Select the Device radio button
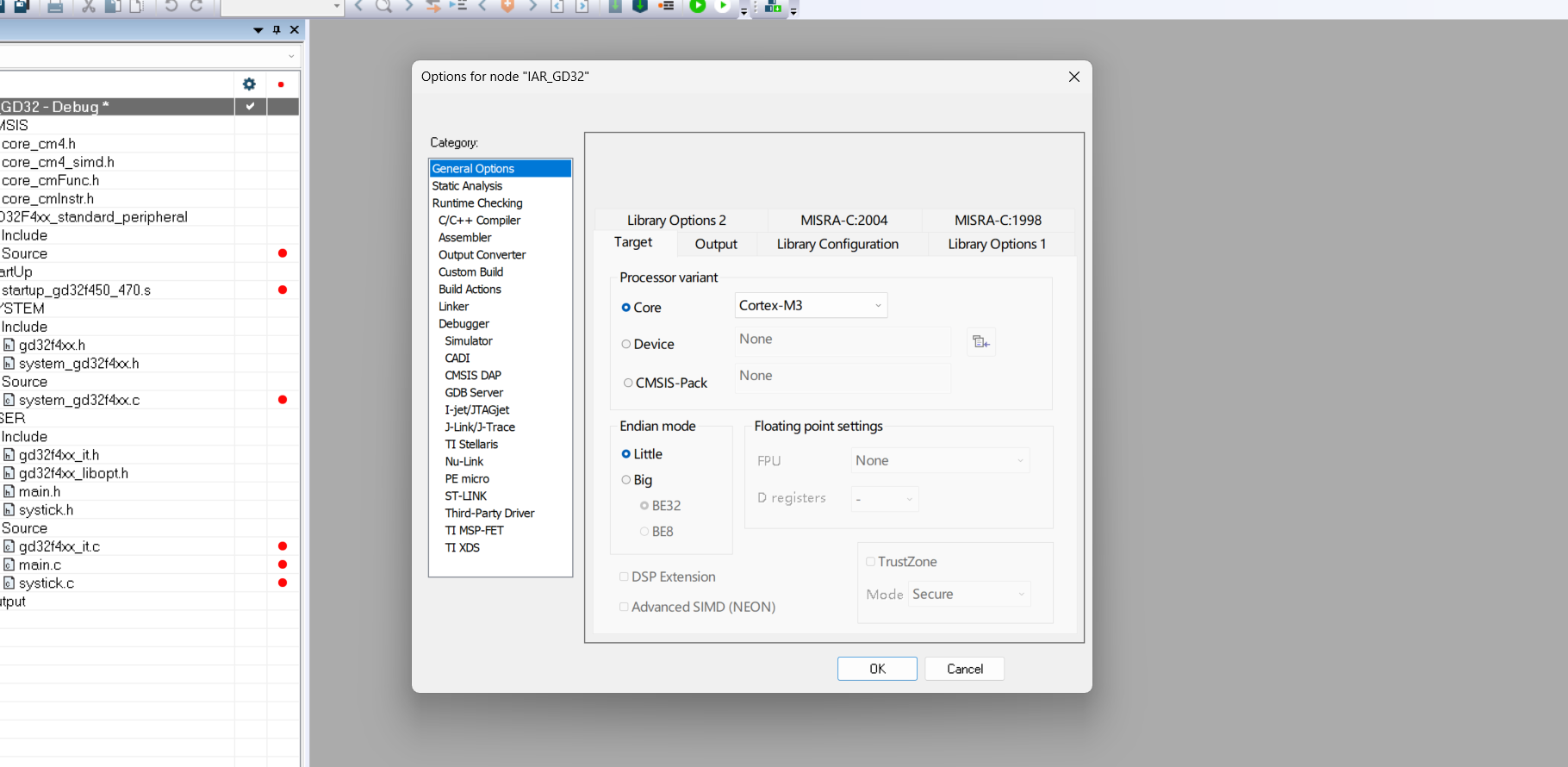This screenshot has width=1568, height=767. click(x=626, y=344)
